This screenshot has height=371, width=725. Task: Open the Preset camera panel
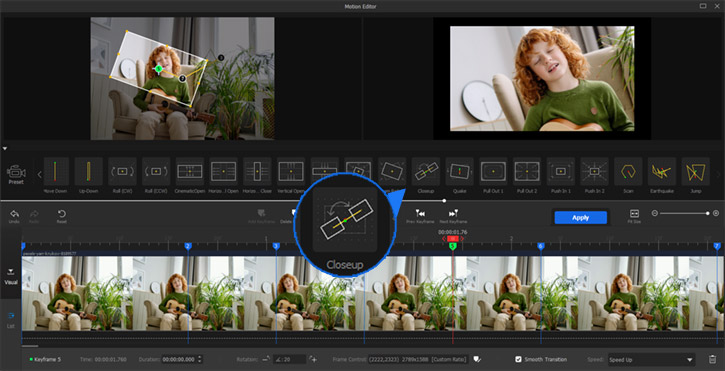tap(16, 174)
